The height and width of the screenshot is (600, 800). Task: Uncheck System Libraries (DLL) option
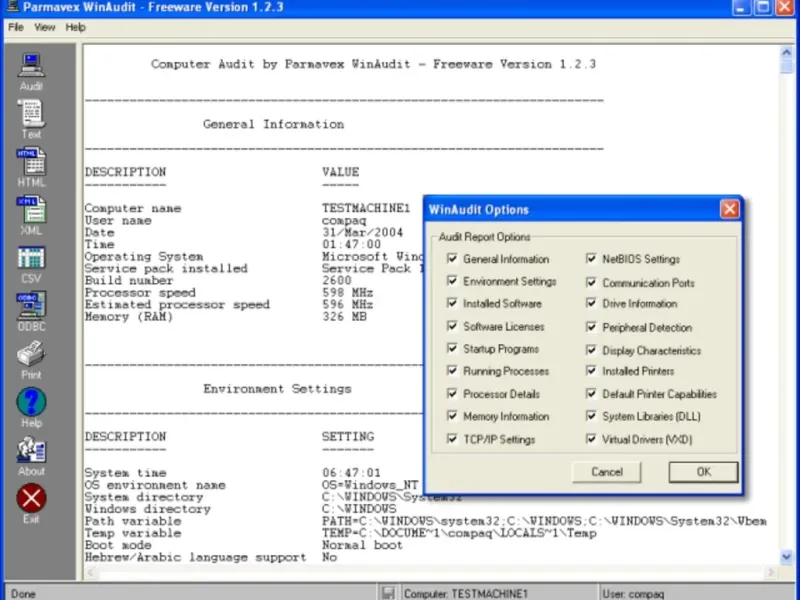click(x=591, y=416)
